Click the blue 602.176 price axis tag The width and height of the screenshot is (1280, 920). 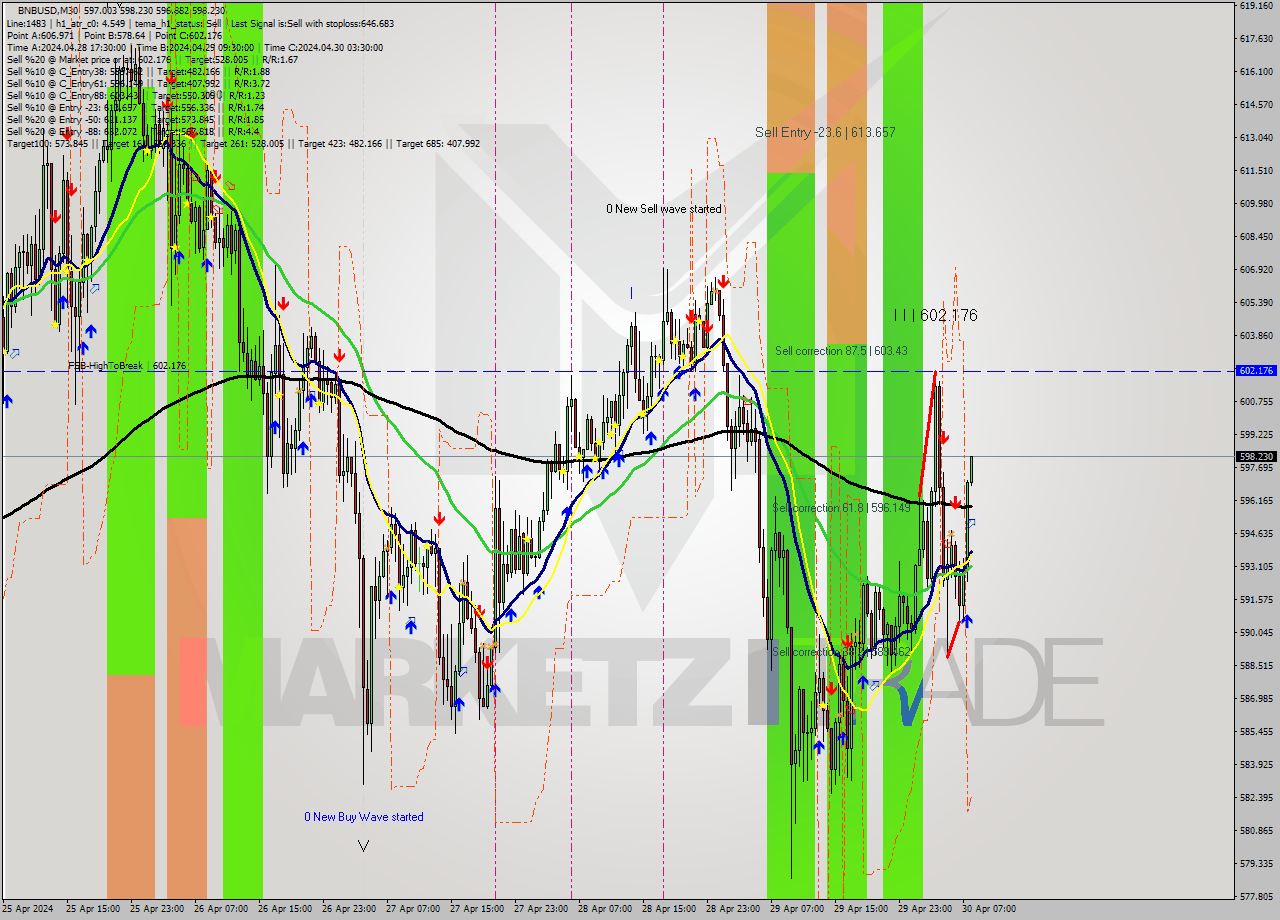point(1256,370)
